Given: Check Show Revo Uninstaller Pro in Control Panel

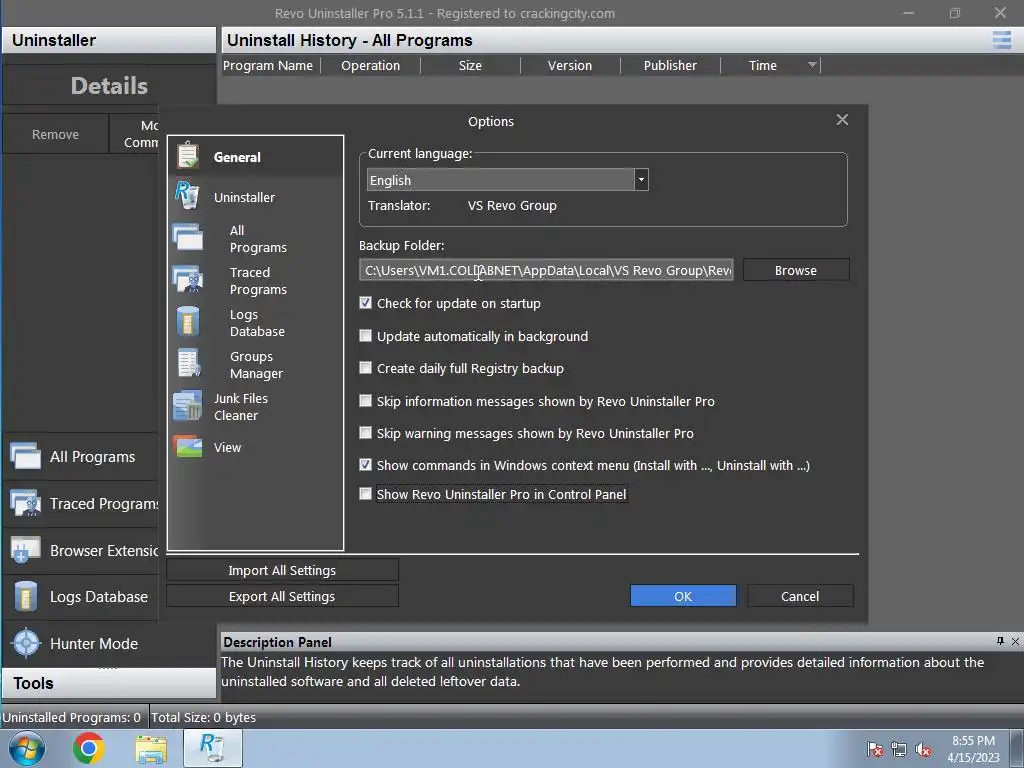Looking at the screenshot, I should [x=366, y=494].
